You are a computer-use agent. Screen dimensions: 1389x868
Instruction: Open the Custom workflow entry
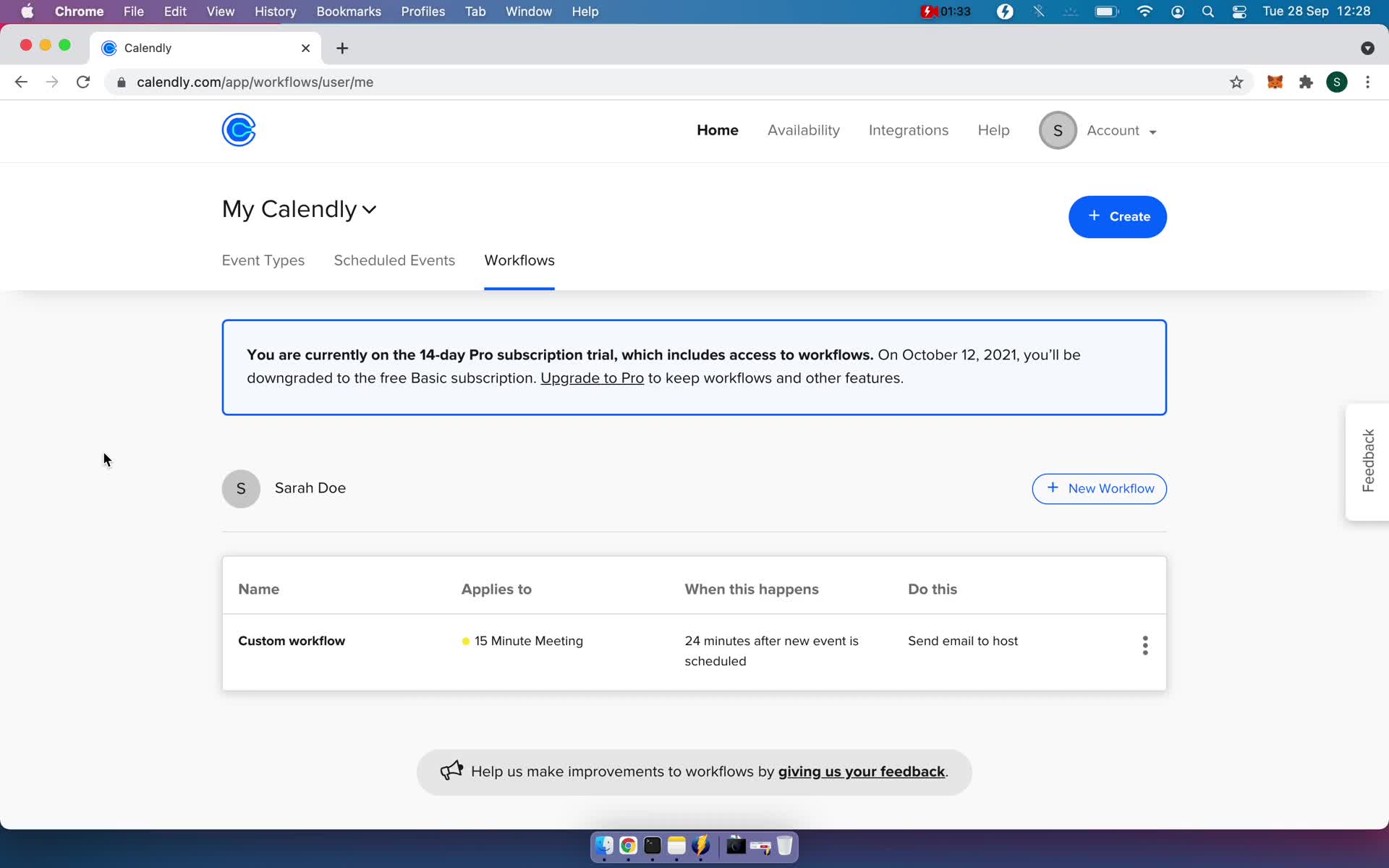pyautogui.click(x=292, y=641)
